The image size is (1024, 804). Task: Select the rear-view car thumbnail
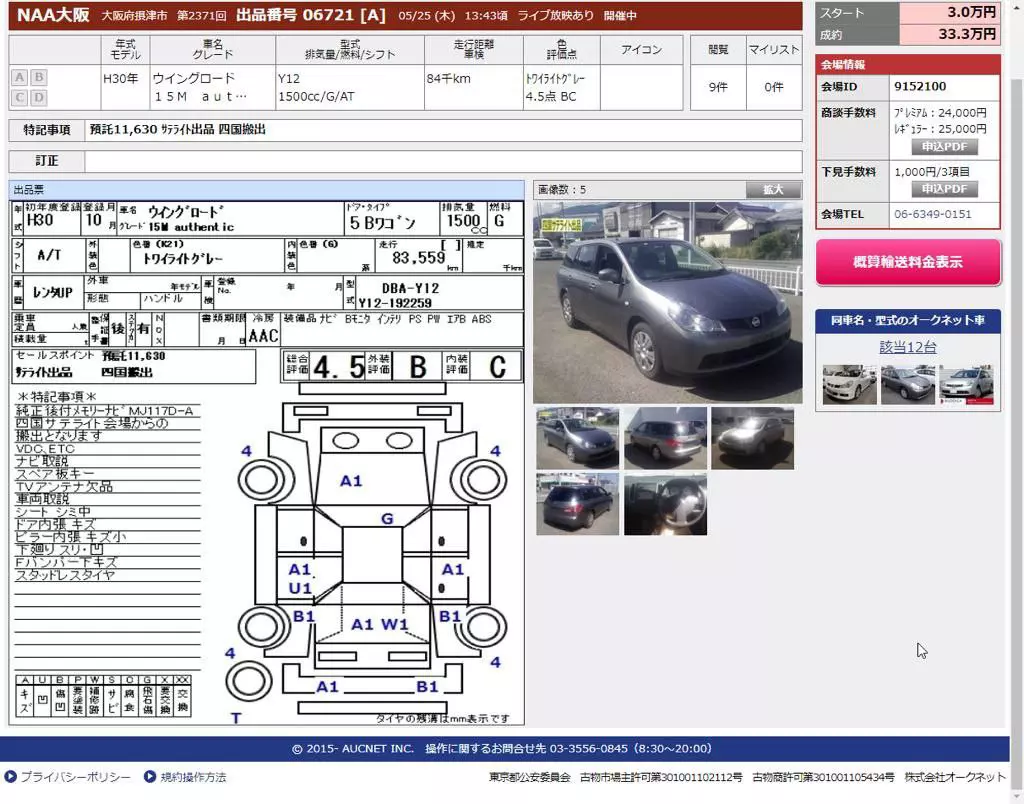tap(577, 505)
